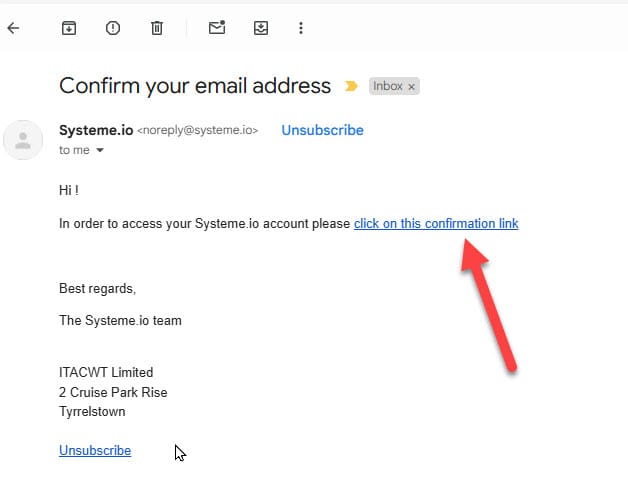Expand recipient details next to 'to me'
The width and height of the screenshot is (628, 477).
point(100,150)
